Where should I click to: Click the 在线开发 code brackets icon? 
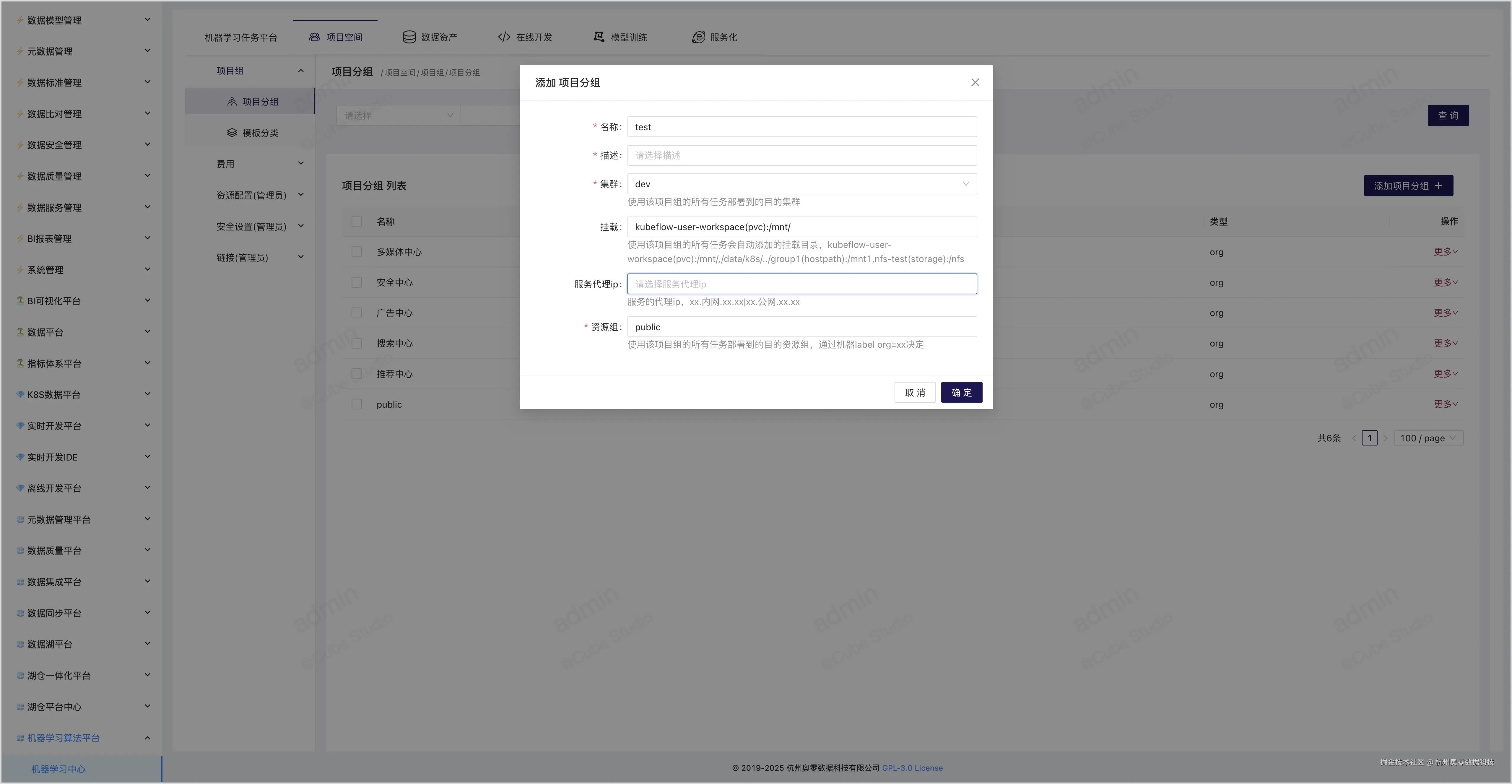click(504, 37)
